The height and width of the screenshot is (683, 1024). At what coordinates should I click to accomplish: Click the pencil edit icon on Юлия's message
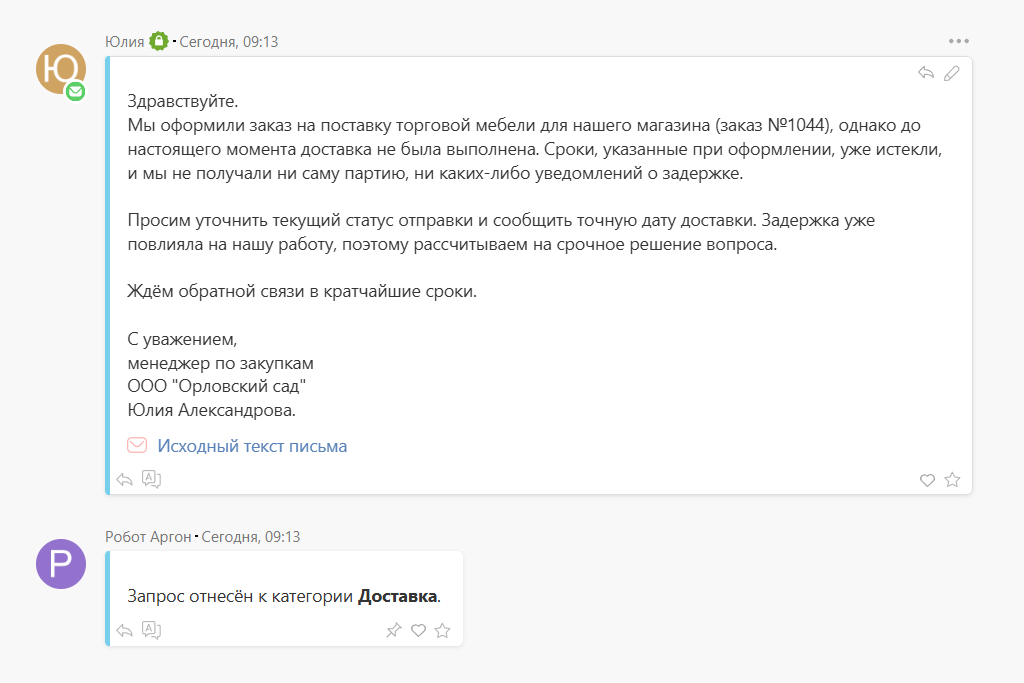[x=951, y=73]
